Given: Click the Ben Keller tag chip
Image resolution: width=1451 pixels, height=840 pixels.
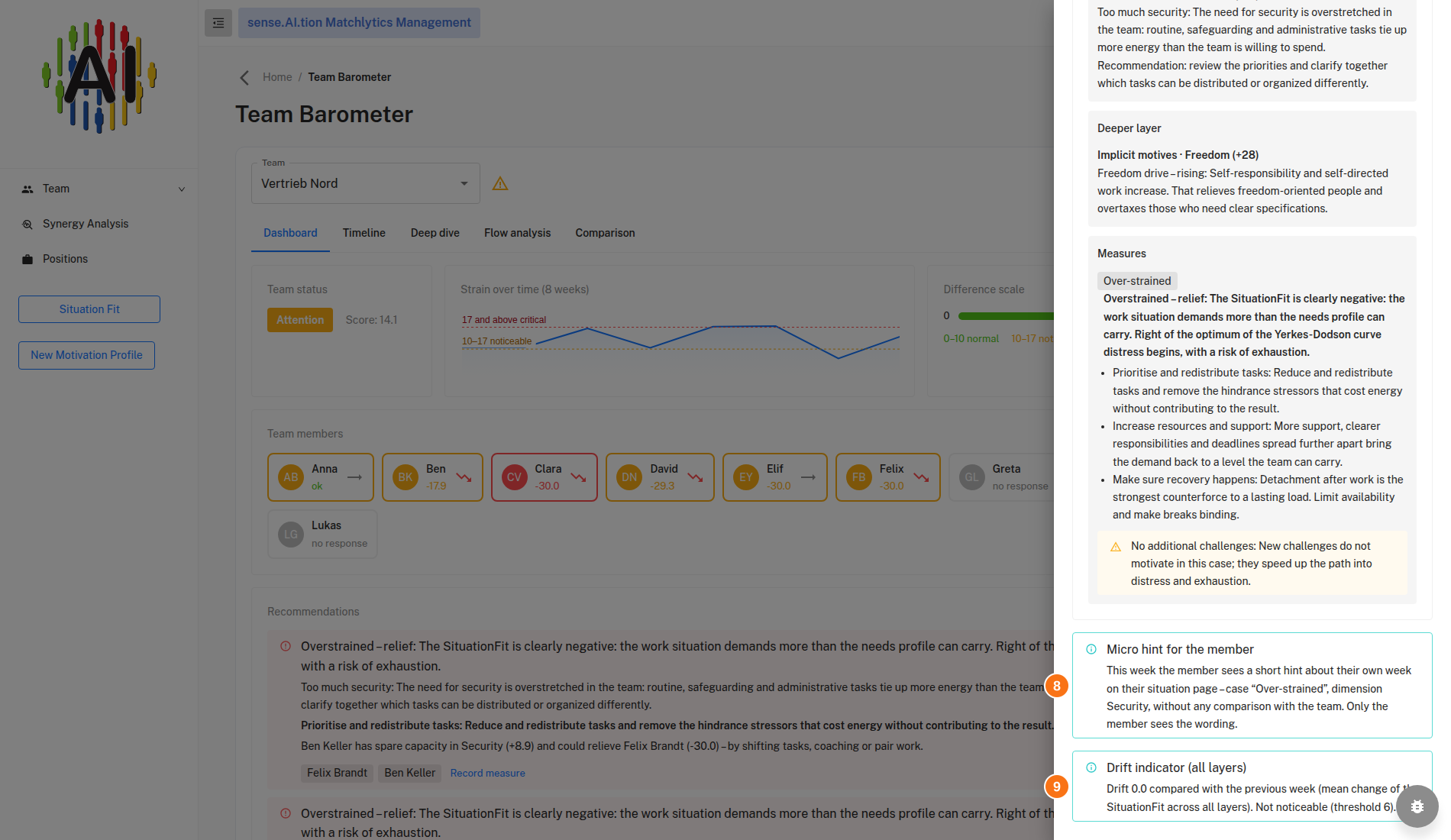Looking at the screenshot, I should (410, 773).
